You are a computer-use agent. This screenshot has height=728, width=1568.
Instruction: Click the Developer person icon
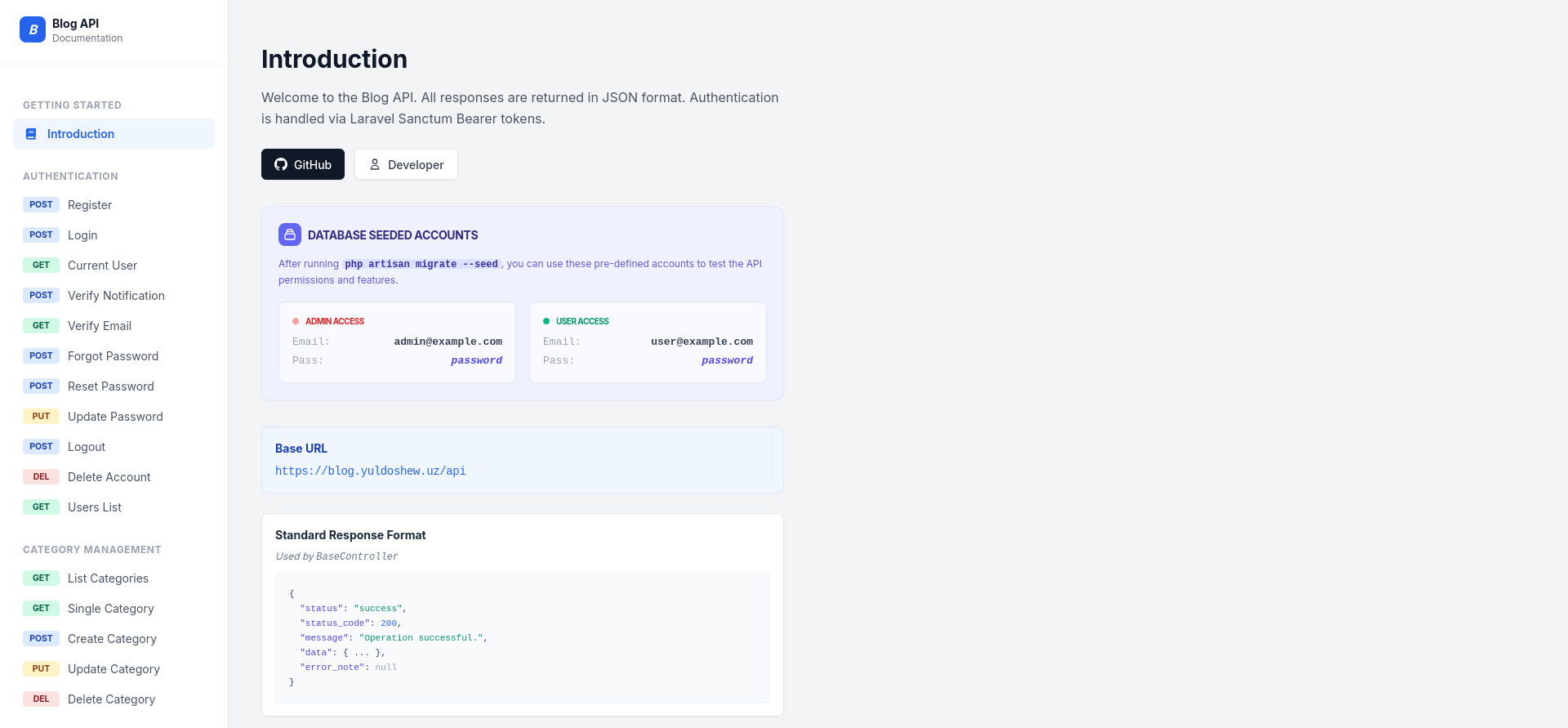pyautogui.click(x=375, y=164)
